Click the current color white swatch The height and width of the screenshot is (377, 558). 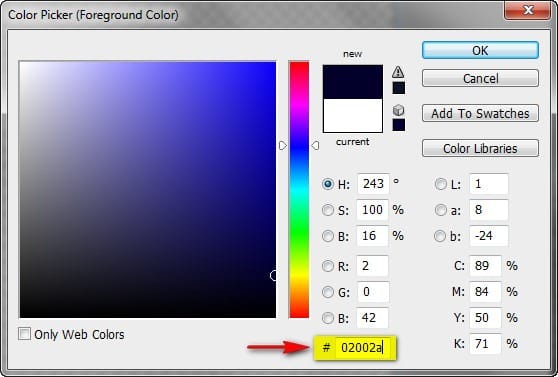(353, 115)
